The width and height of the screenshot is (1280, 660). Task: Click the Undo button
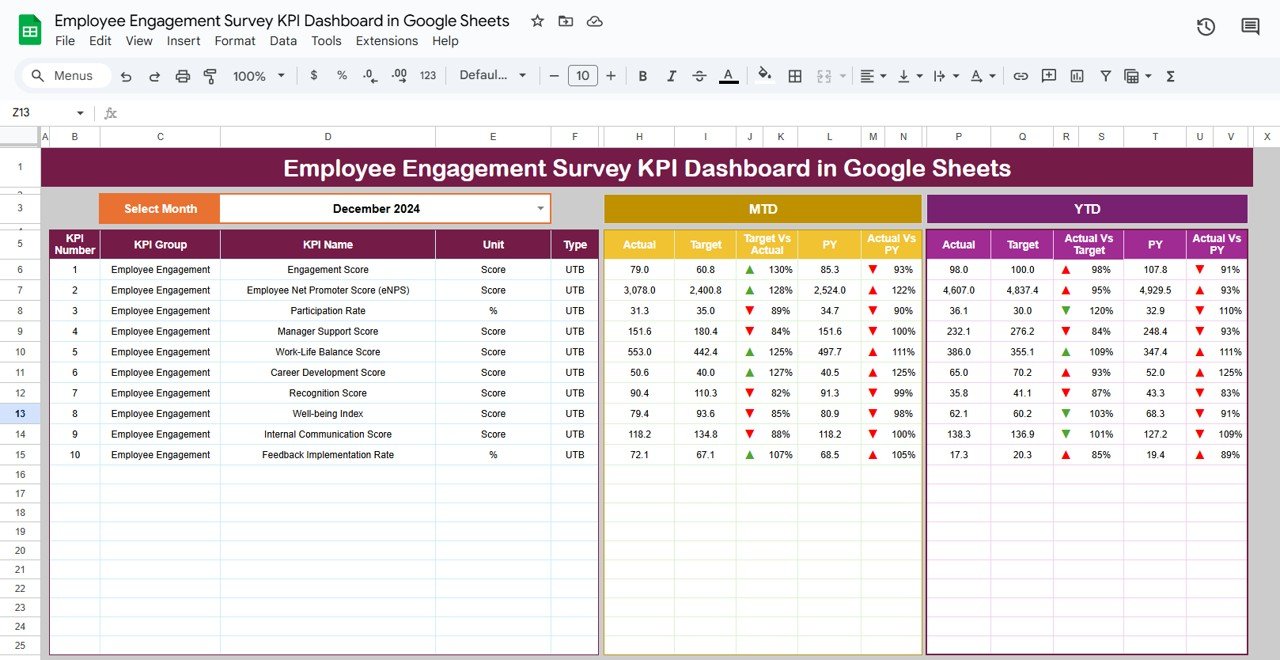pyautogui.click(x=126, y=75)
